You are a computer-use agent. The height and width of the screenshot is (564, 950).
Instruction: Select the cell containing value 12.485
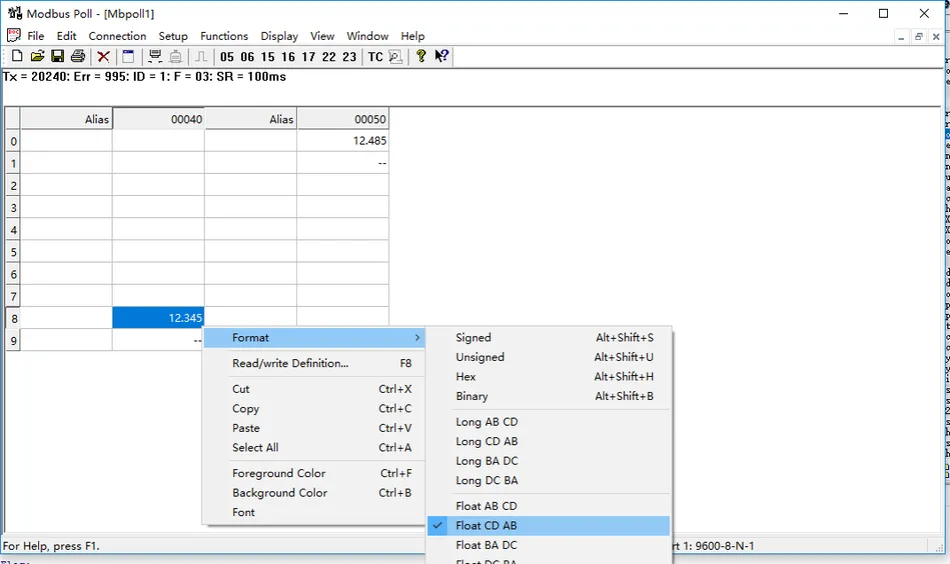(x=343, y=141)
